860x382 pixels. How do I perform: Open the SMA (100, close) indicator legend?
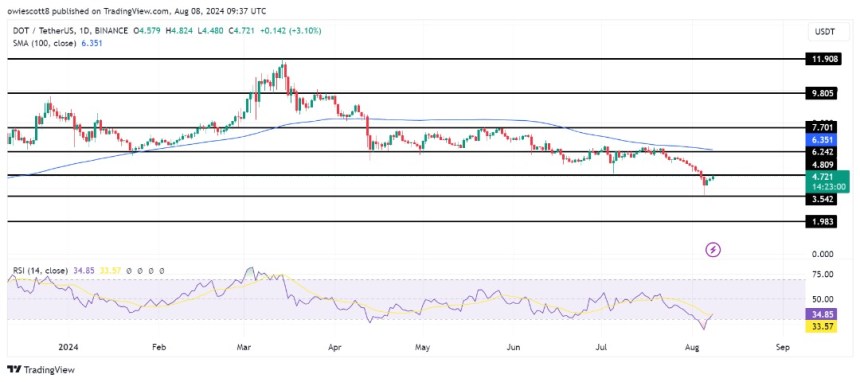tap(43, 43)
